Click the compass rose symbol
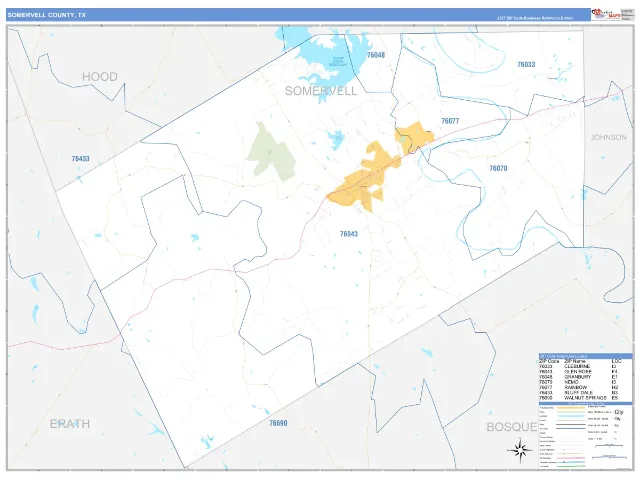640x480 pixels. tap(520, 450)
